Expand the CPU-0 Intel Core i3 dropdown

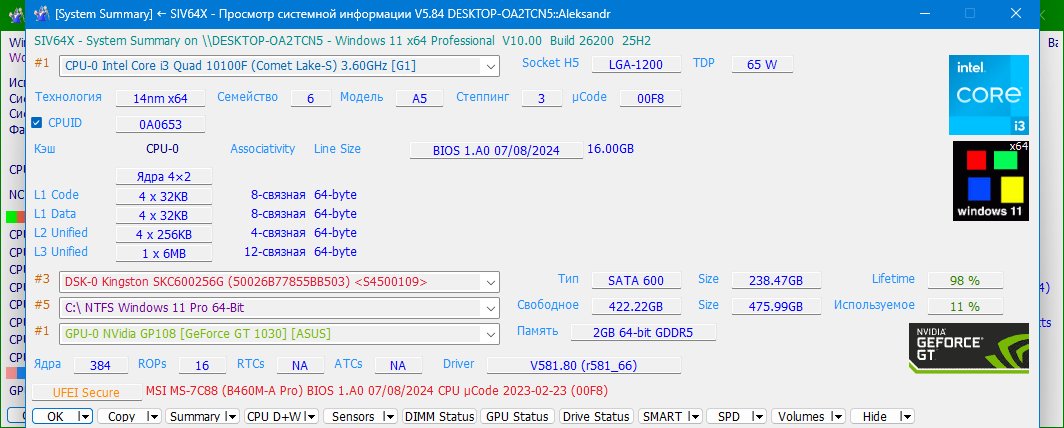point(490,66)
